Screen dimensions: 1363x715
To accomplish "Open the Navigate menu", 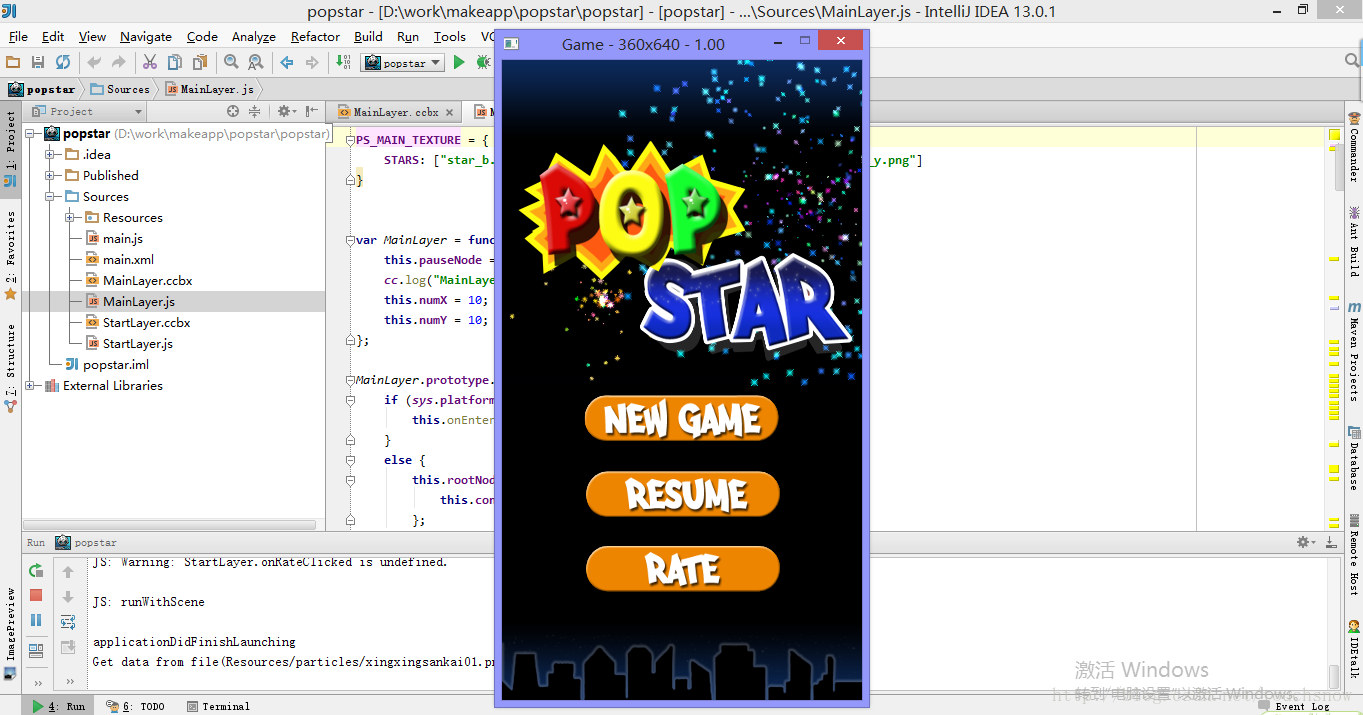I will tap(146, 36).
